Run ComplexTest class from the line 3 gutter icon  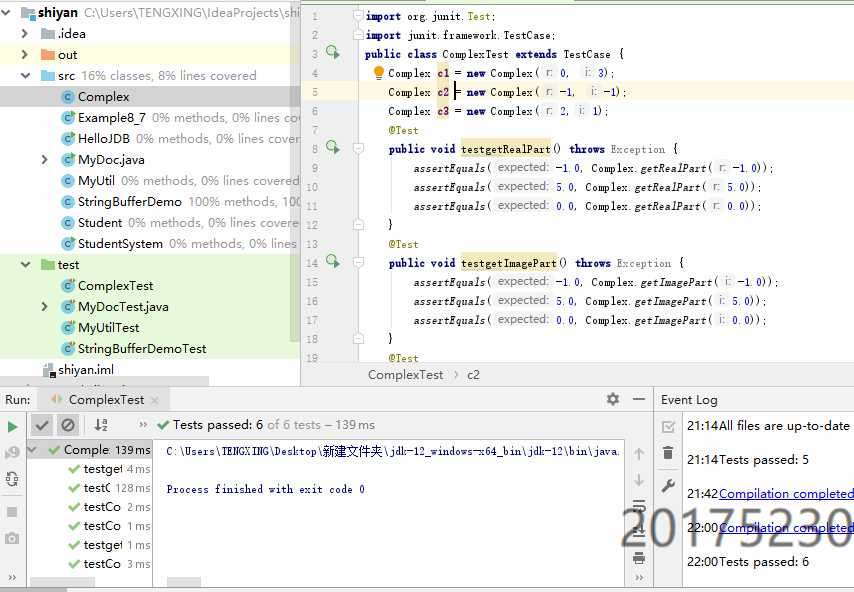click(332, 53)
